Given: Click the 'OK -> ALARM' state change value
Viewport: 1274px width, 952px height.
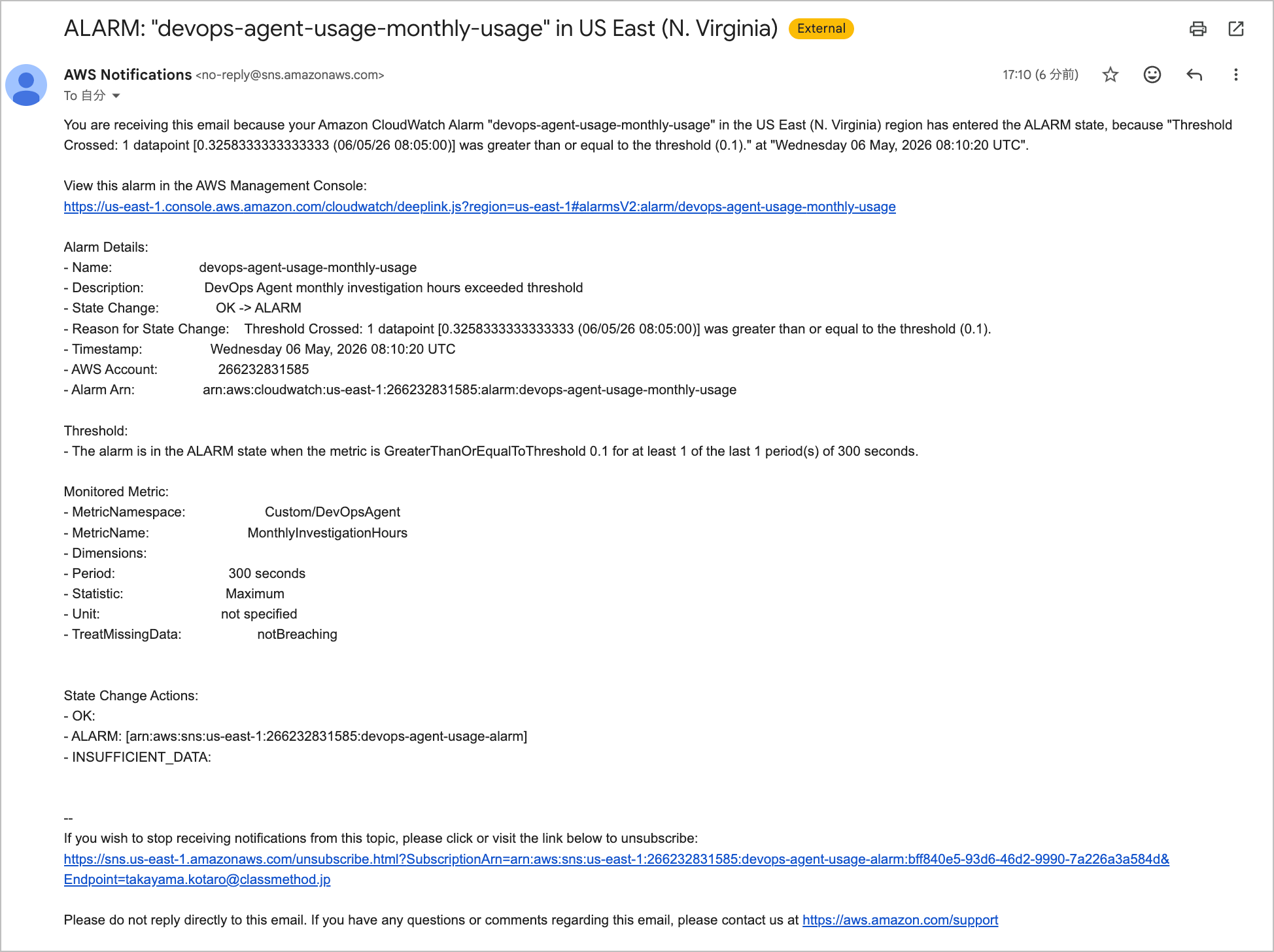Looking at the screenshot, I should (x=258, y=308).
